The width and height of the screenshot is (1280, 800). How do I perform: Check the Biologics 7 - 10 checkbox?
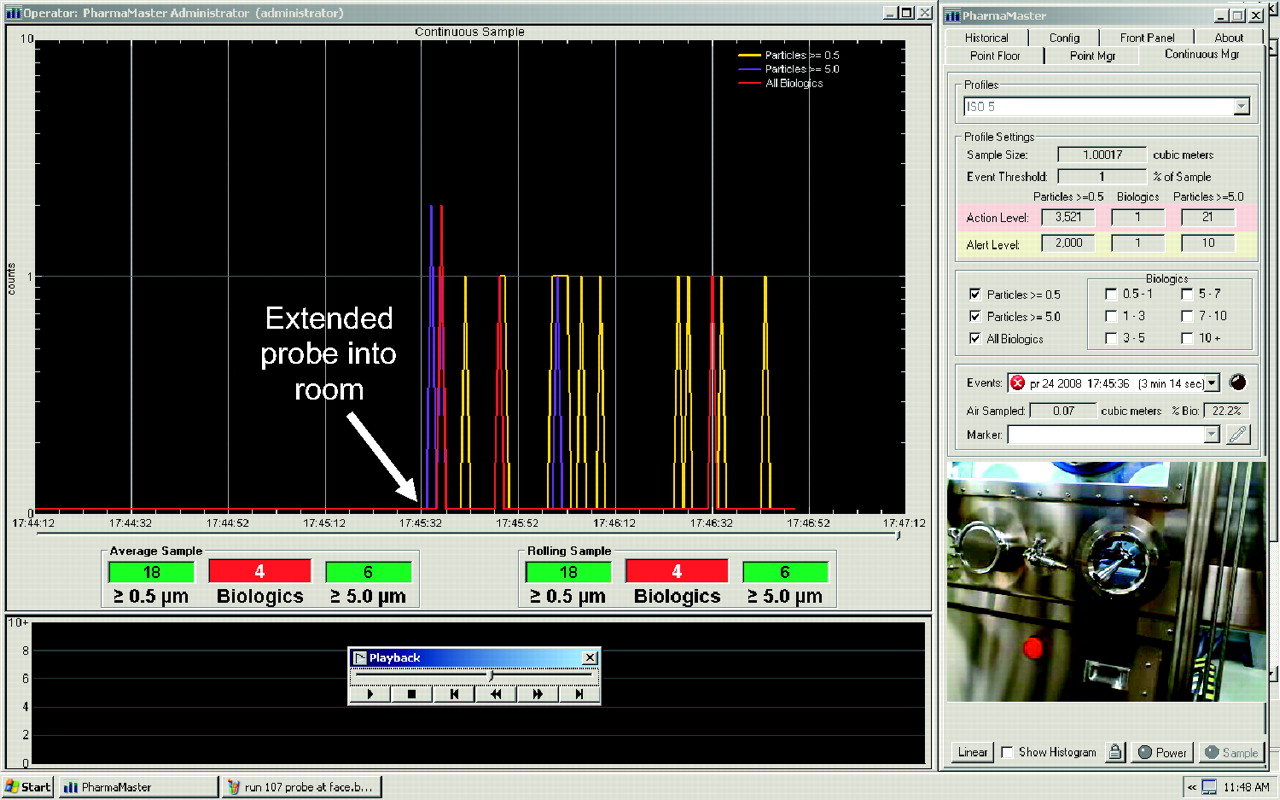coord(1186,316)
